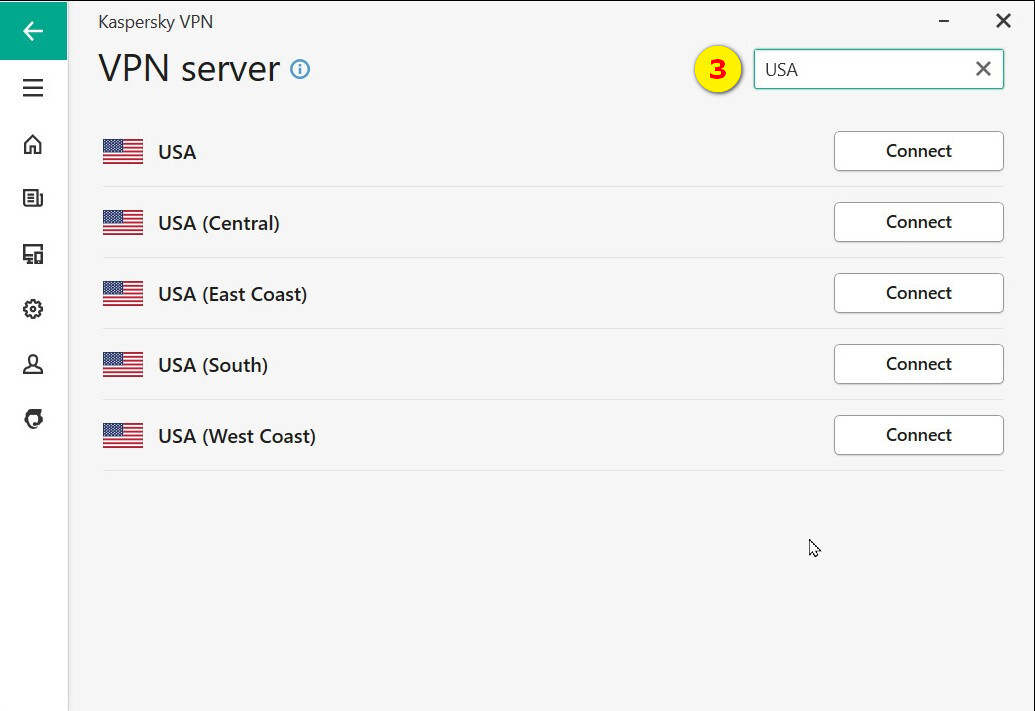
Task: Connect to USA (East Coast) server
Action: (918, 293)
